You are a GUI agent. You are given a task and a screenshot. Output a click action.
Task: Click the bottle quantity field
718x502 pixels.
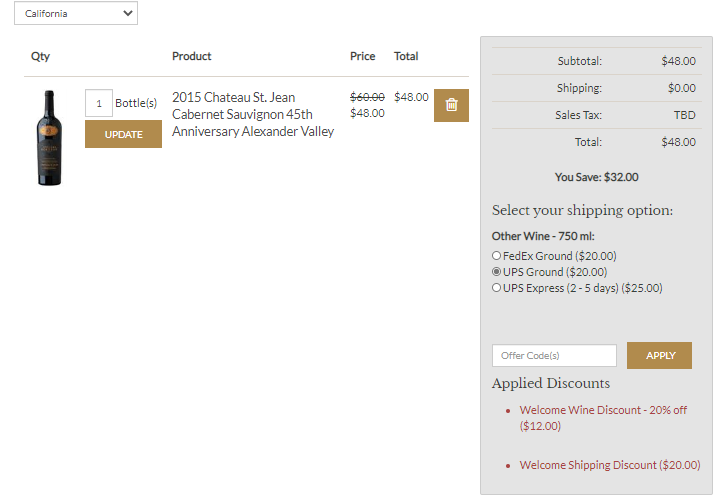[98, 103]
